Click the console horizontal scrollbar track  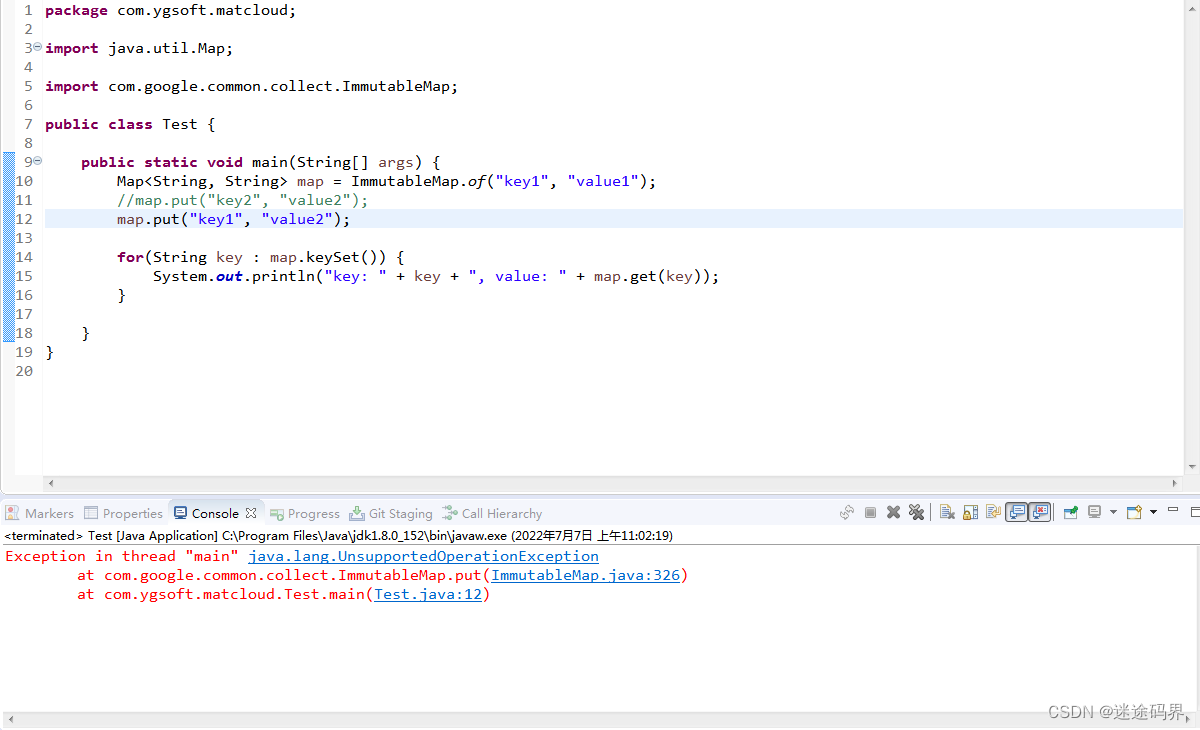pos(600,719)
